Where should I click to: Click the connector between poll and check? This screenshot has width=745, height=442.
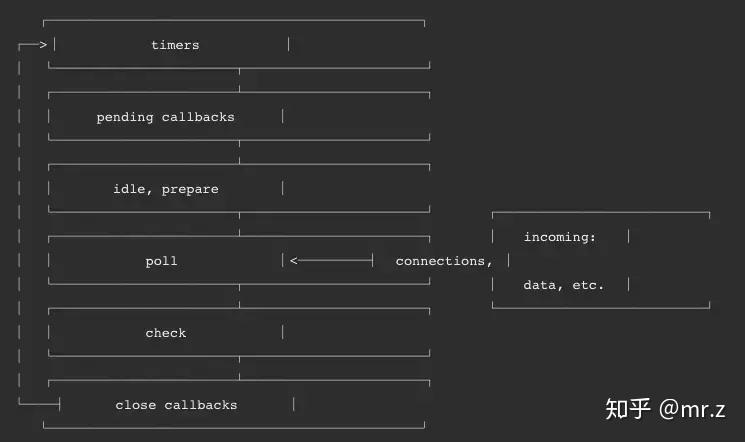point(239,296)
